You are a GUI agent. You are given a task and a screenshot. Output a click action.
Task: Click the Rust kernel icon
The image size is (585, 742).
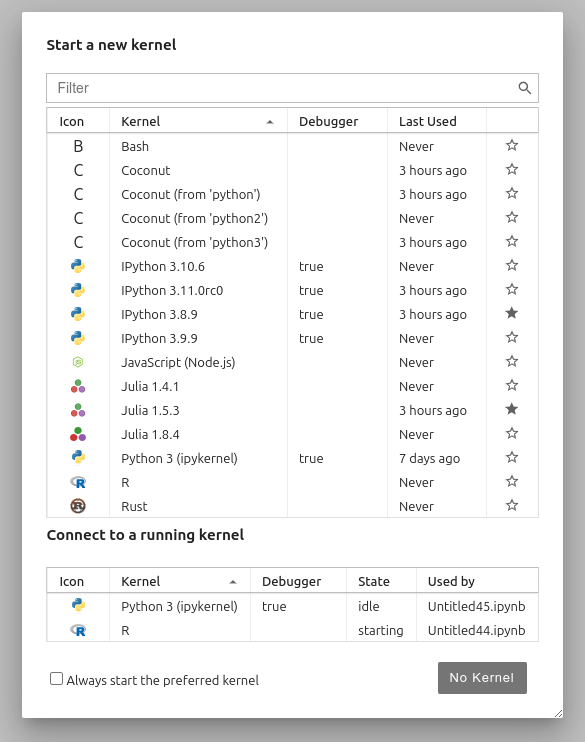point(78,506)
